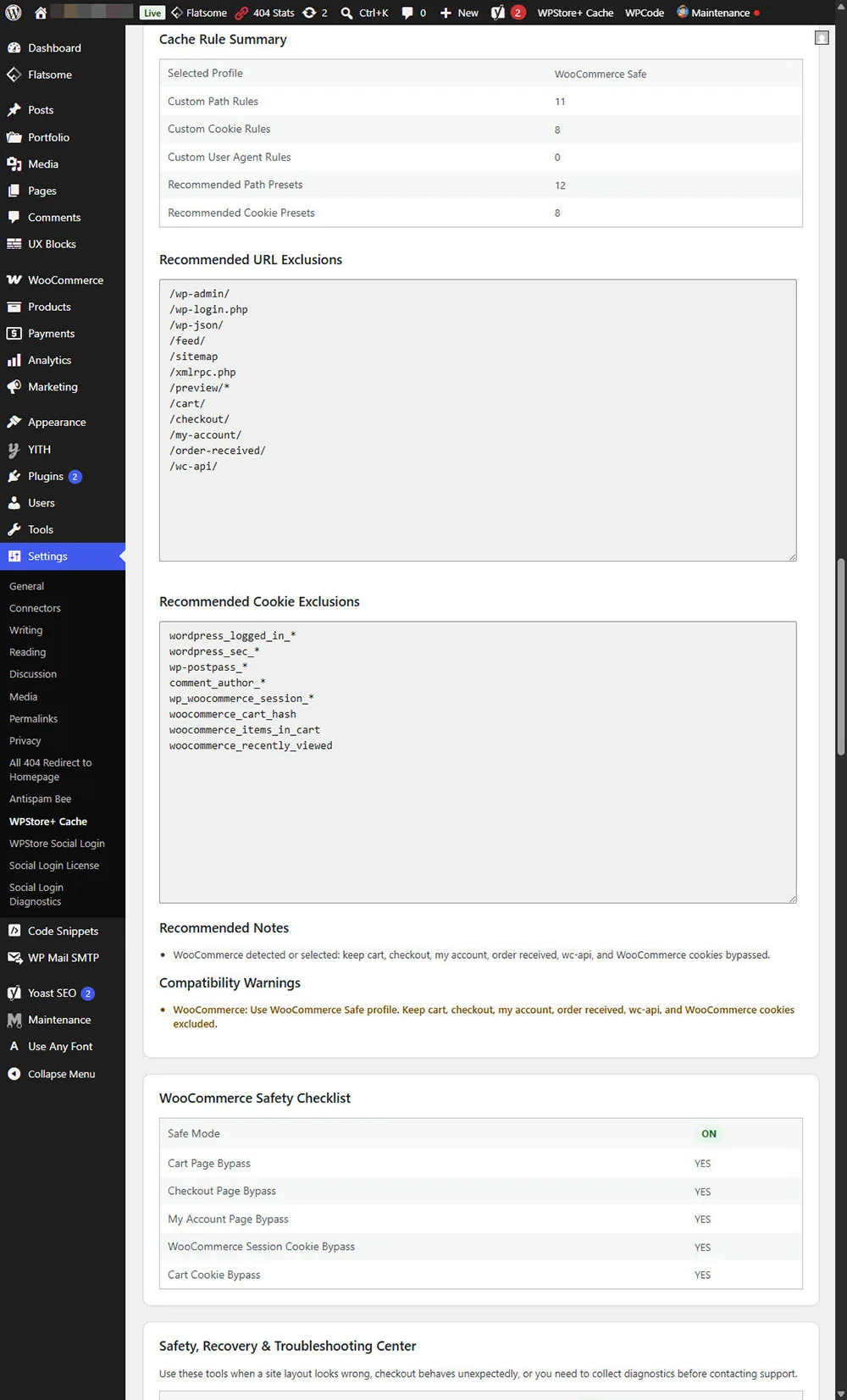Screen dimensions: 847x1400
Task: Open WPCode in admin bar
Action: 645,13
